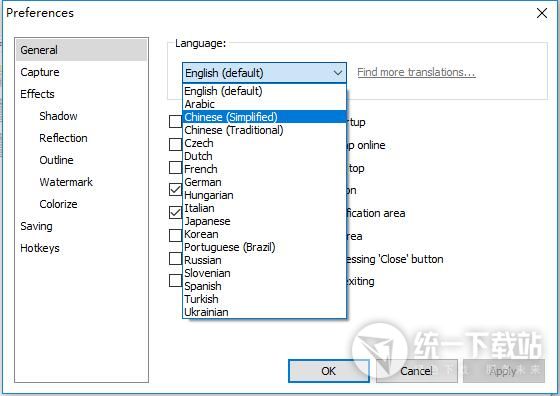Image resolution: width=560 pixels, height=396 pixels.
Task: Open the Saving preferences section
Action: pos(36,226)
